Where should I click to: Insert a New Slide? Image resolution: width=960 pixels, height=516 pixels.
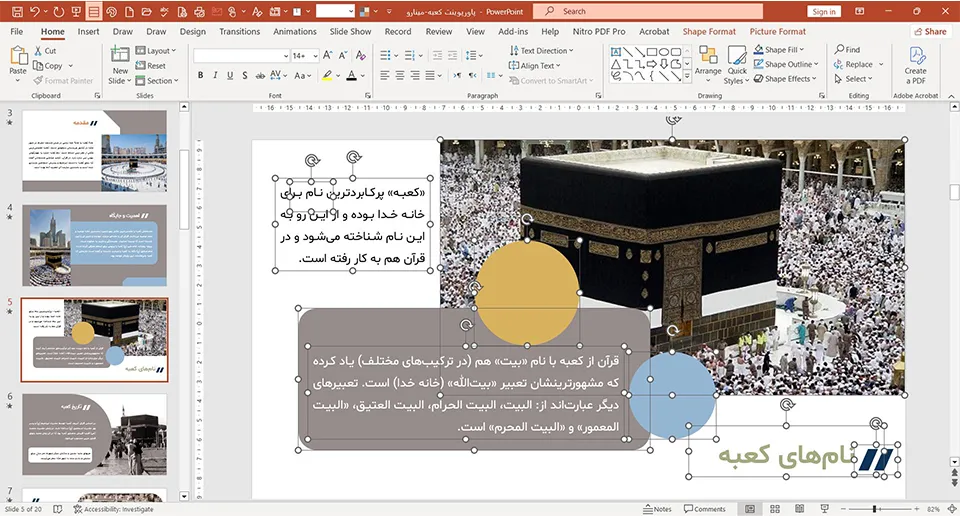click(120, 64)
